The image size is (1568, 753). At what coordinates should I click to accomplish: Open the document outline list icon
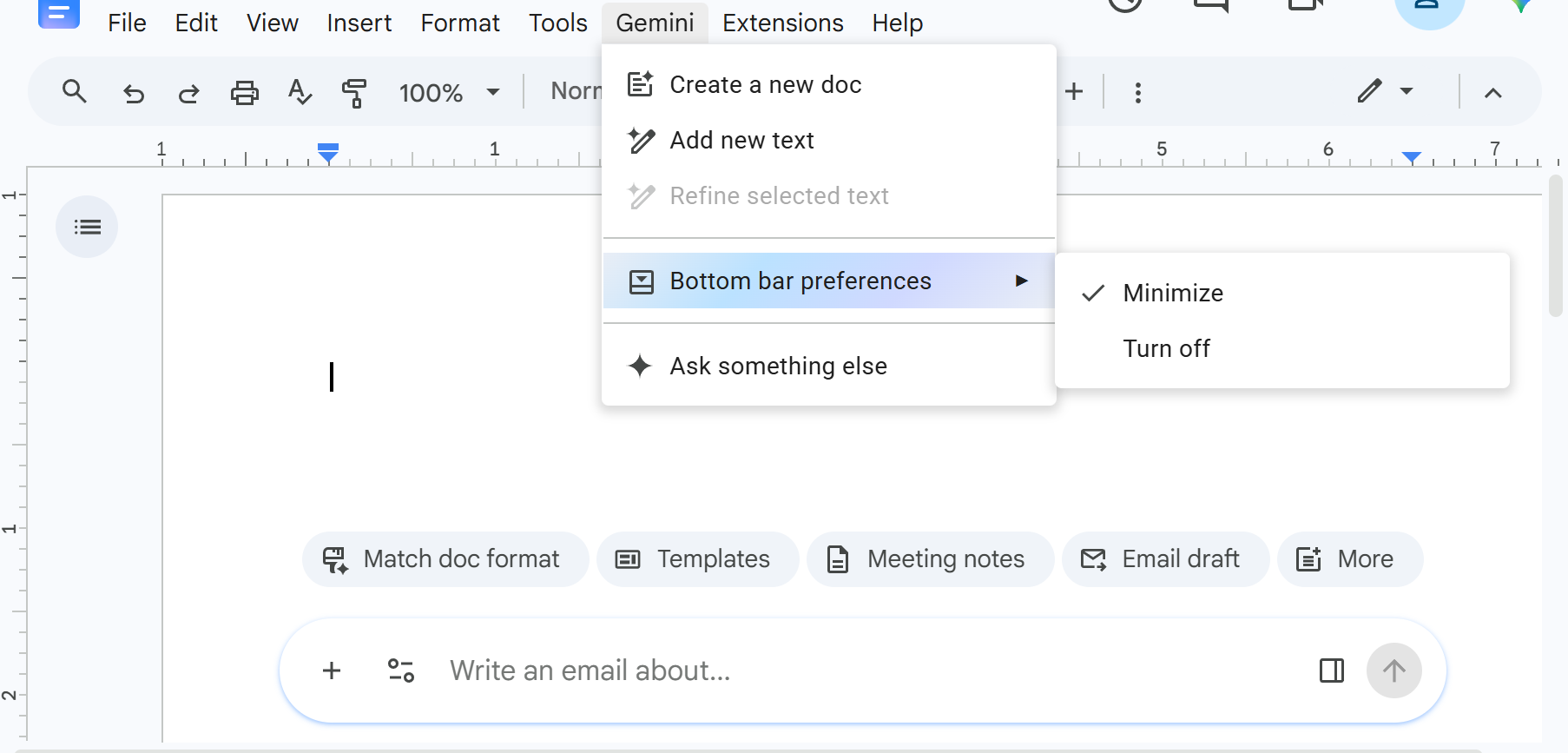click(87, 227)
